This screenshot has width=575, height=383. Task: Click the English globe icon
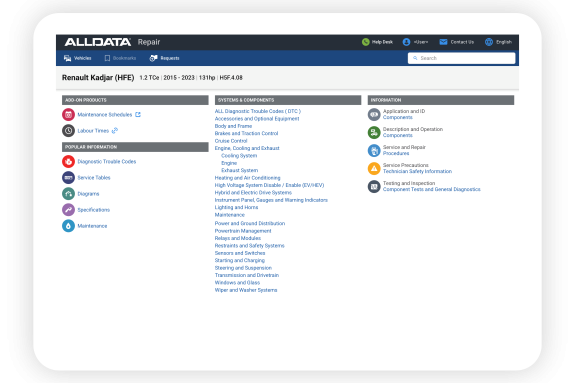click(489, 42)
